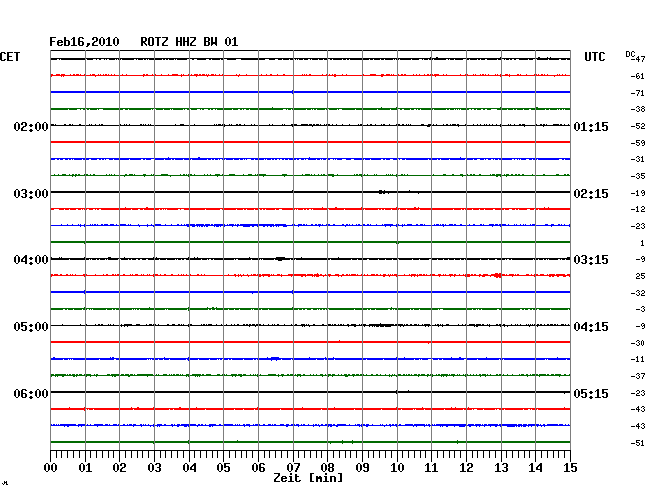This screenshot has height=494, width=650.
Task: Pick minute 03 on the time axis
Action: tap(154, 467)
